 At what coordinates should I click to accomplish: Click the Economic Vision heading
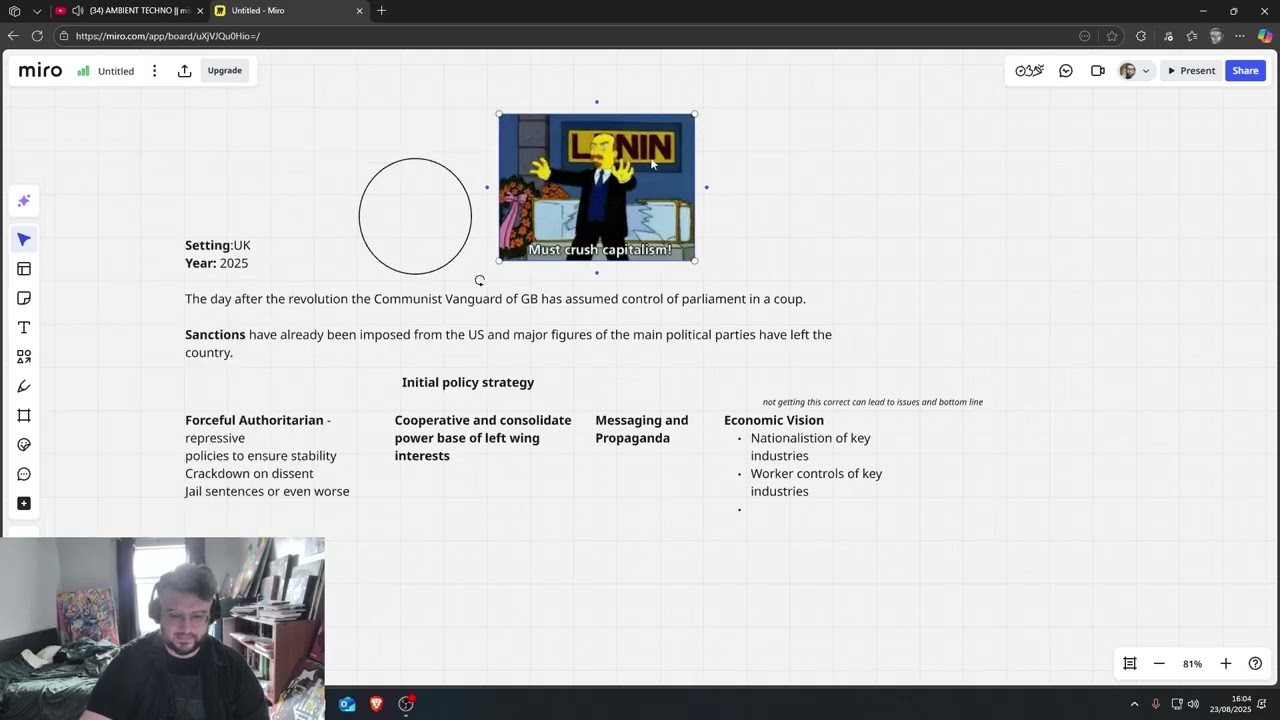click(x=774, y=420)
